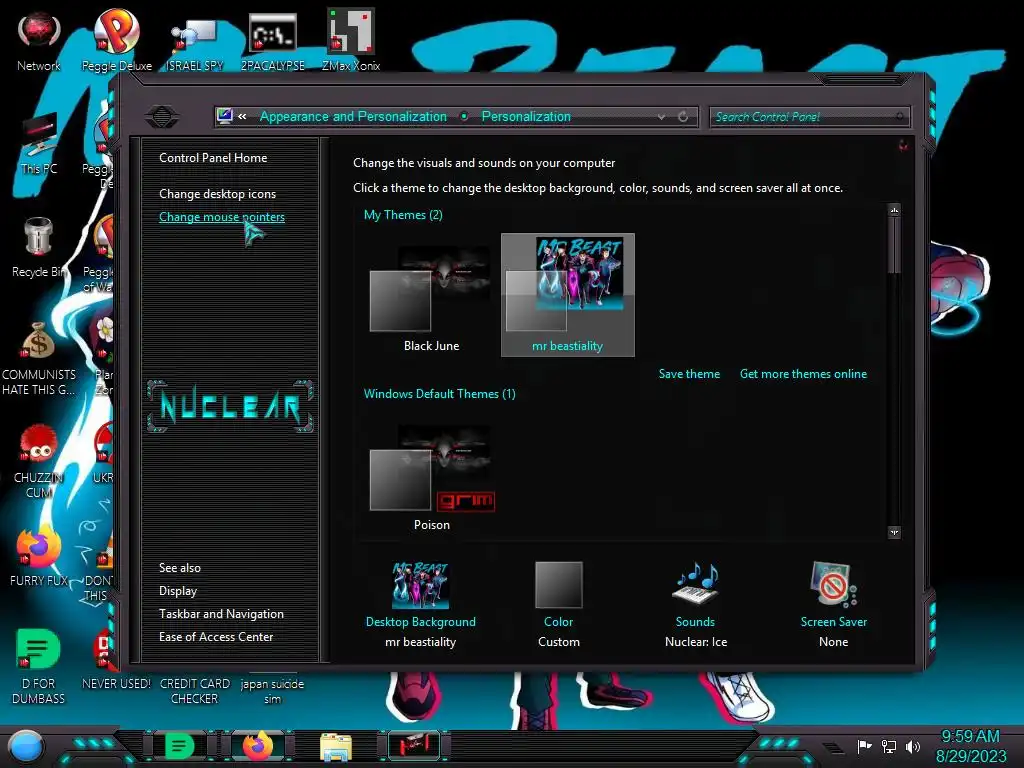Screen dimensions: 1024x768
Task: Click the taskbar clock 9:59 AM
Action: click(x=970, y=736)
